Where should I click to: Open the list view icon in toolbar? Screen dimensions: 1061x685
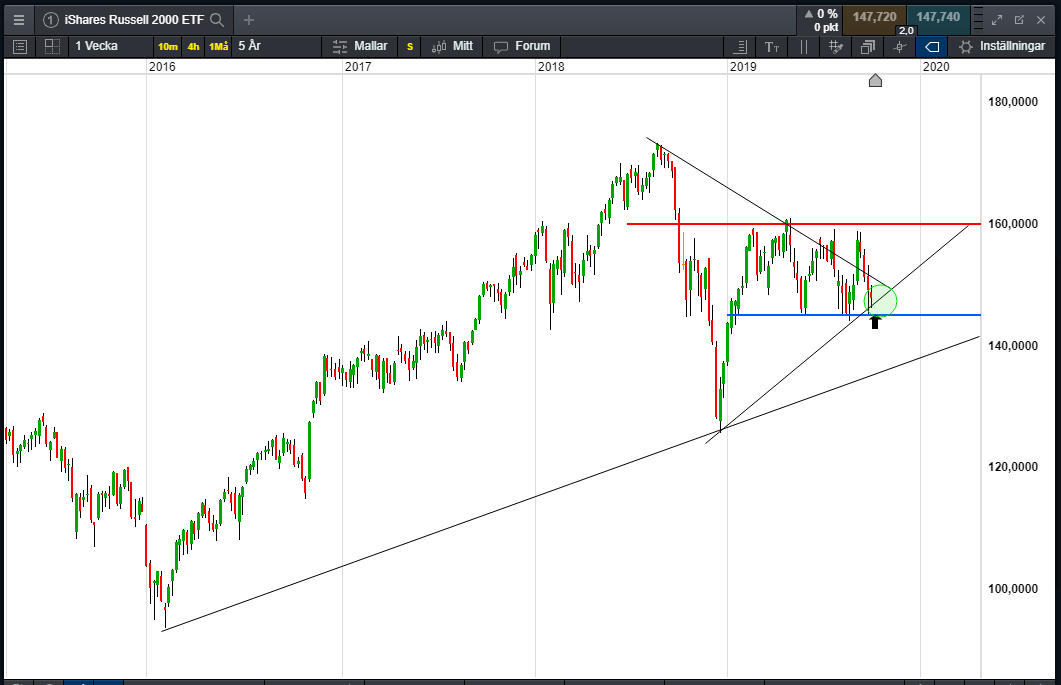tap(20, 46)
